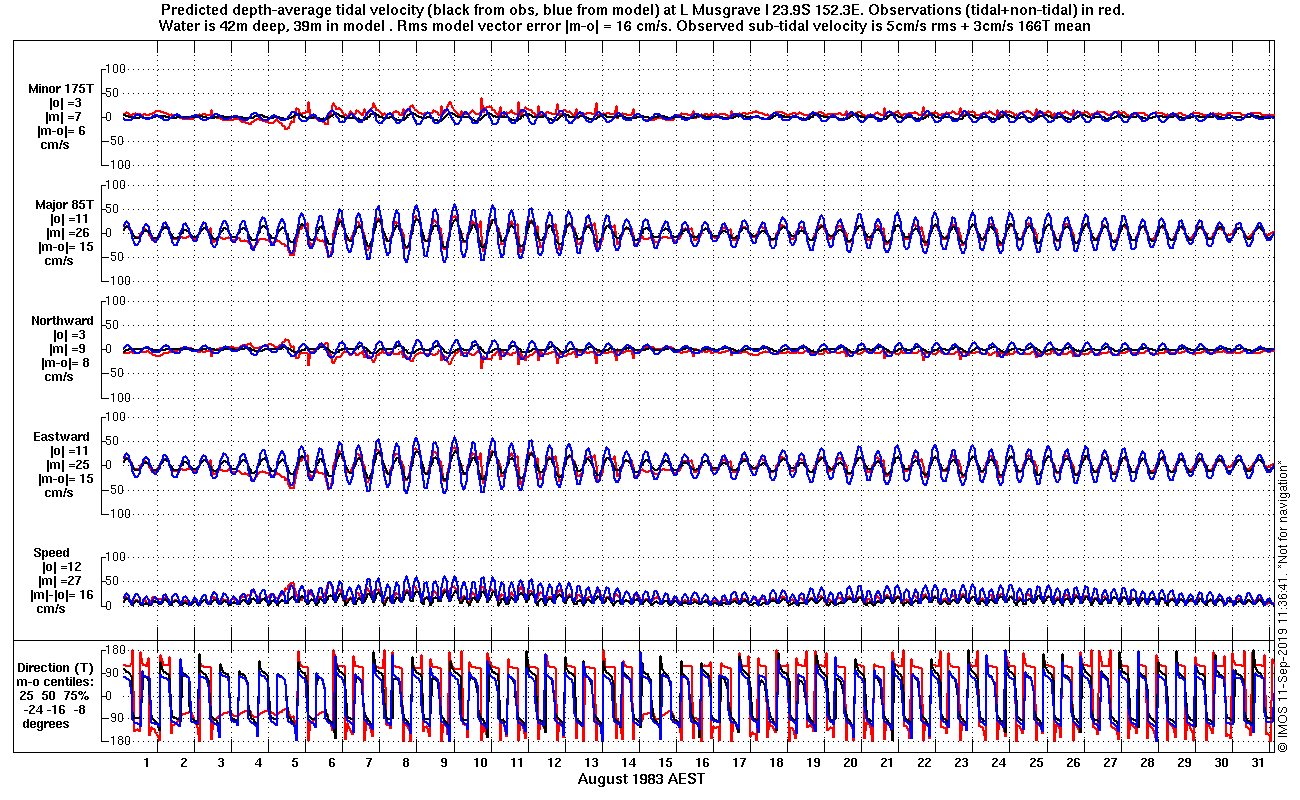1300x800 pixels.
Task: Click the day "5" label on the date axis
Action: pyautogui.click(x=295, y=762)
